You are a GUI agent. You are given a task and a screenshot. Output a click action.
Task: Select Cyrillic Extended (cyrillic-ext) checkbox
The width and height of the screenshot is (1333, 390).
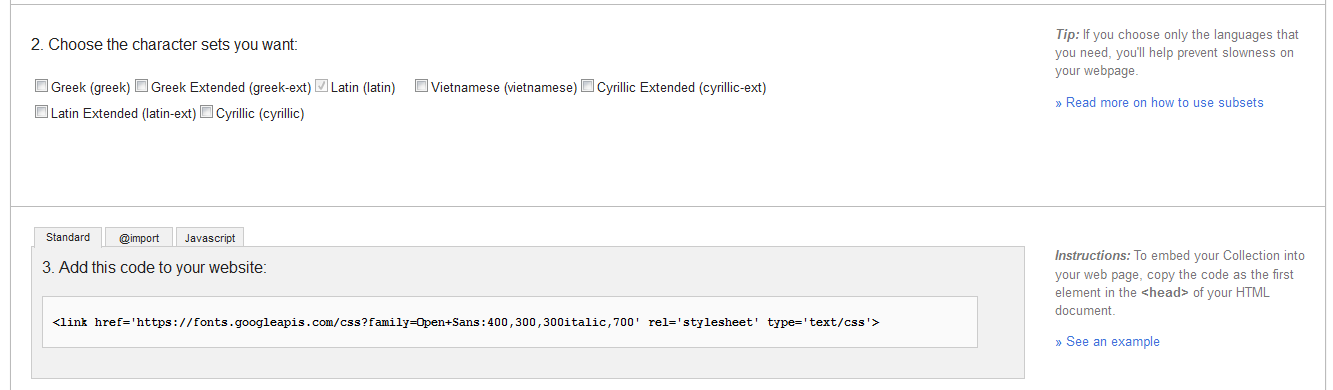point(587,86)
